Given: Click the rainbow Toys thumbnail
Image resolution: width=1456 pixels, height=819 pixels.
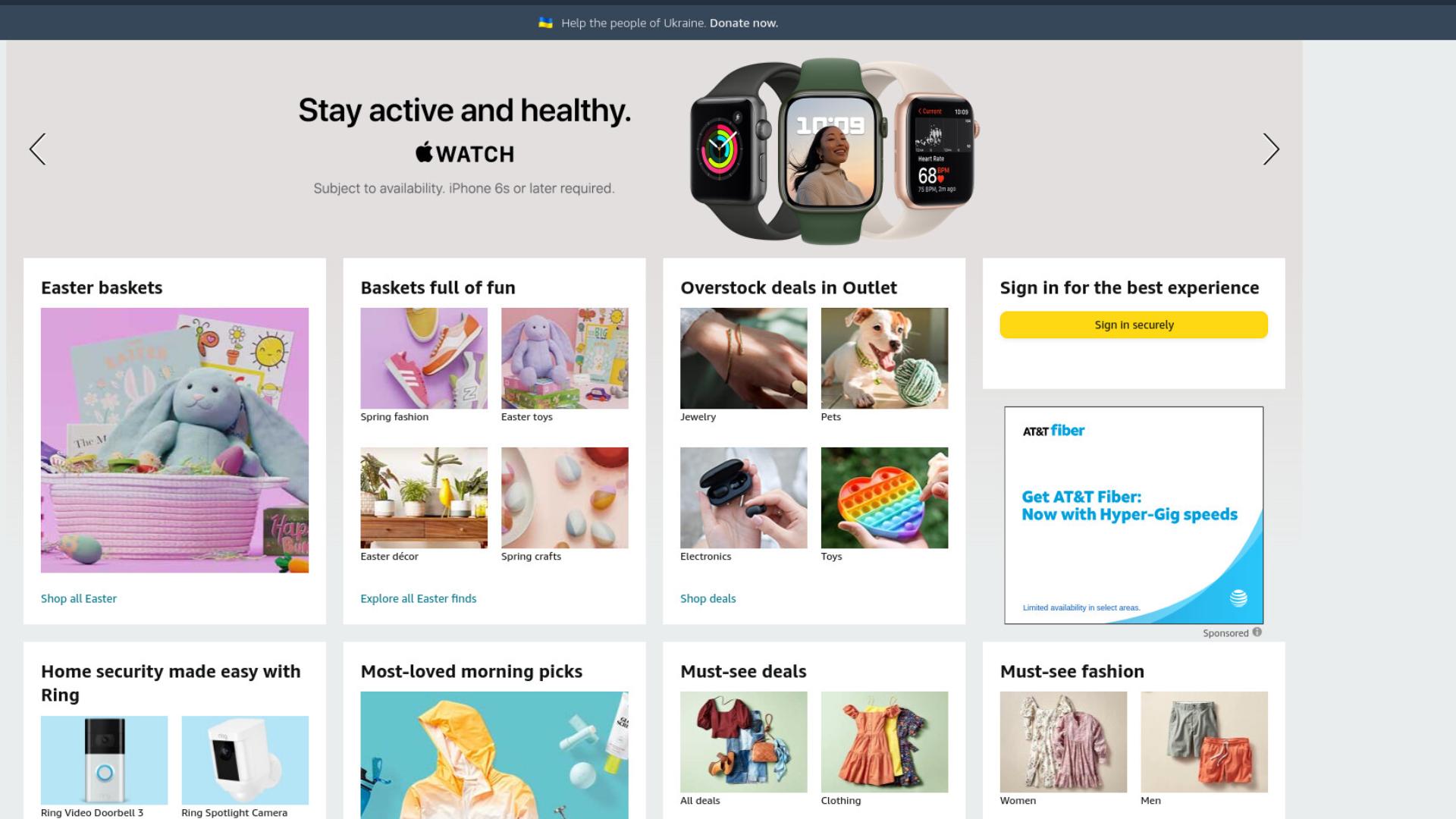Looking at the screenshot, I should point(884,497).
